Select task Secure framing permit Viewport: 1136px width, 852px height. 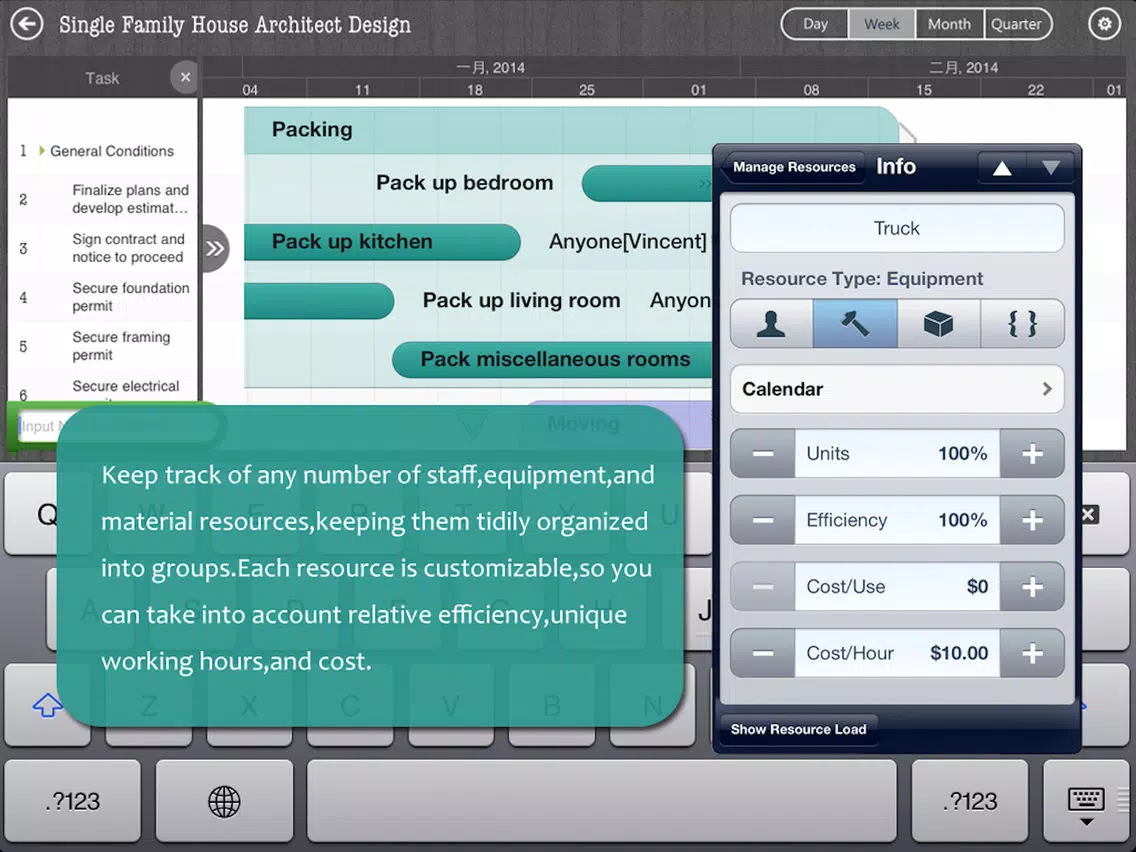[121, 346]
